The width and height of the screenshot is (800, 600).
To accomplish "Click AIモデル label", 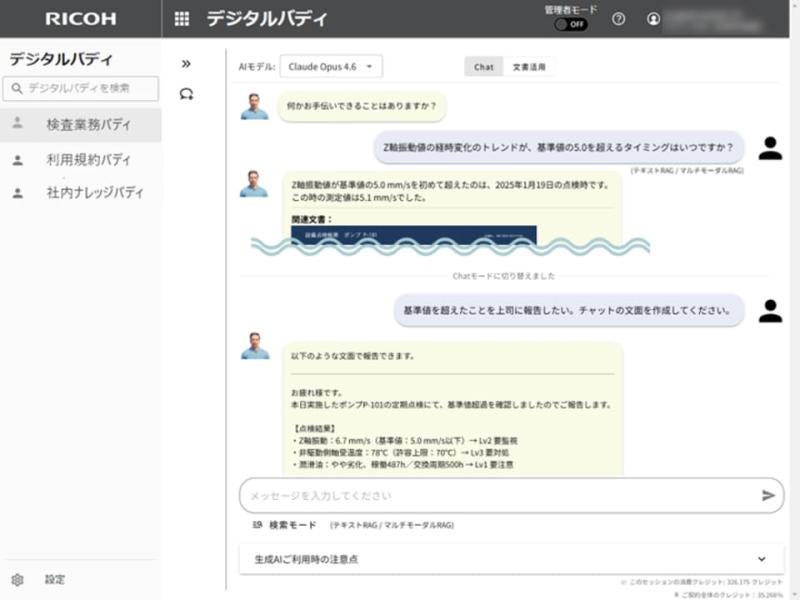I will (257, 67).
